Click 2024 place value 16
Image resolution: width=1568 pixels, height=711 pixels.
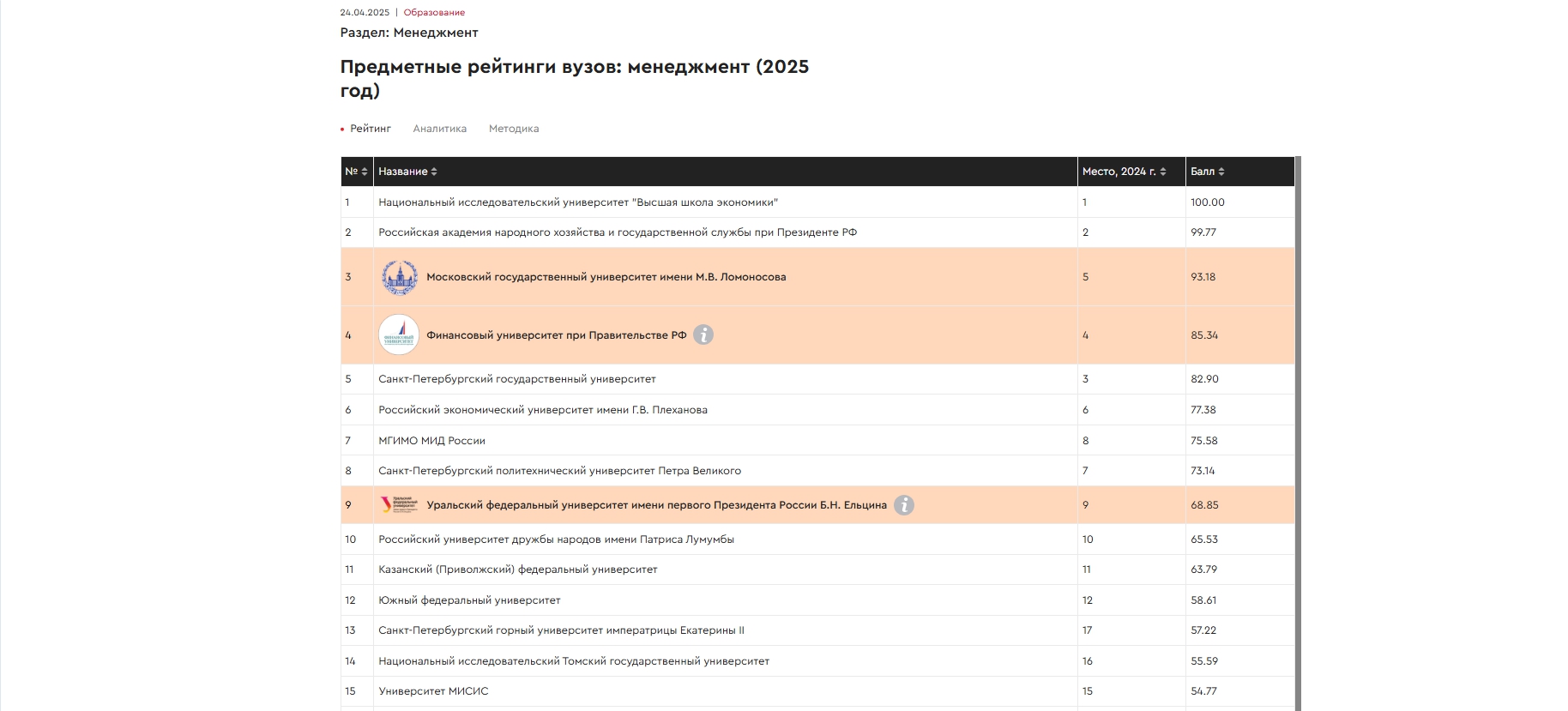coord(1088,661)
